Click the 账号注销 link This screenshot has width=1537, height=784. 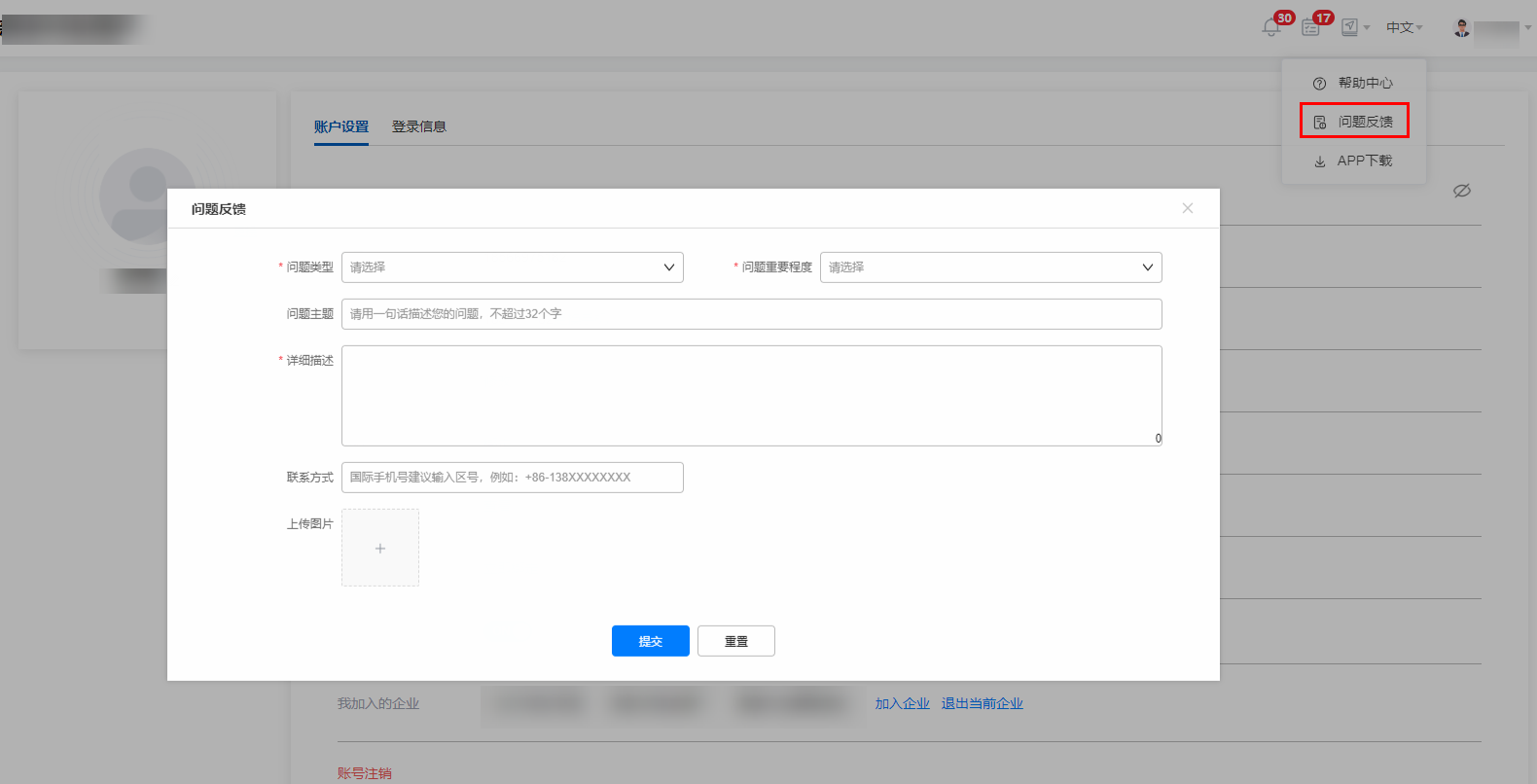click(365, 773)
